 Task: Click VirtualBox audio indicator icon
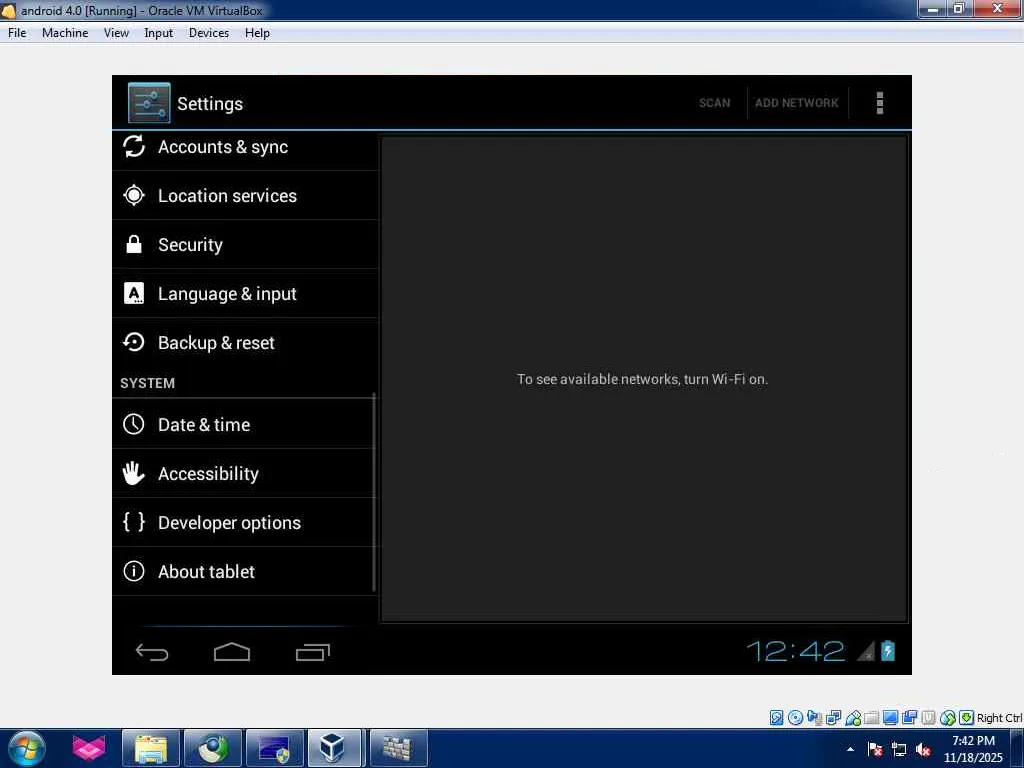coord(814,718)
